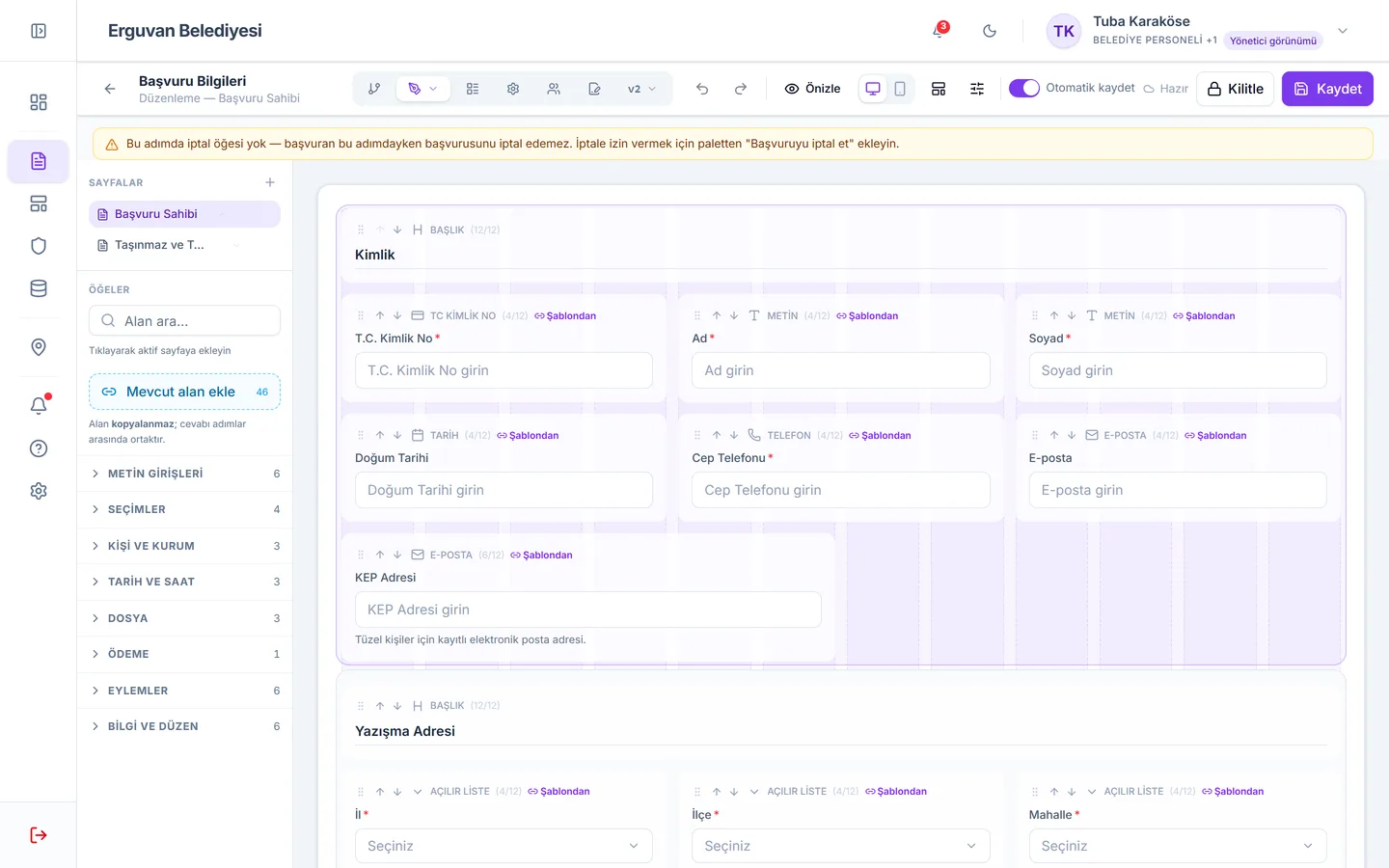
Task: Click the sidebar collapse panel icon
Action: click(x=39, y=31)
